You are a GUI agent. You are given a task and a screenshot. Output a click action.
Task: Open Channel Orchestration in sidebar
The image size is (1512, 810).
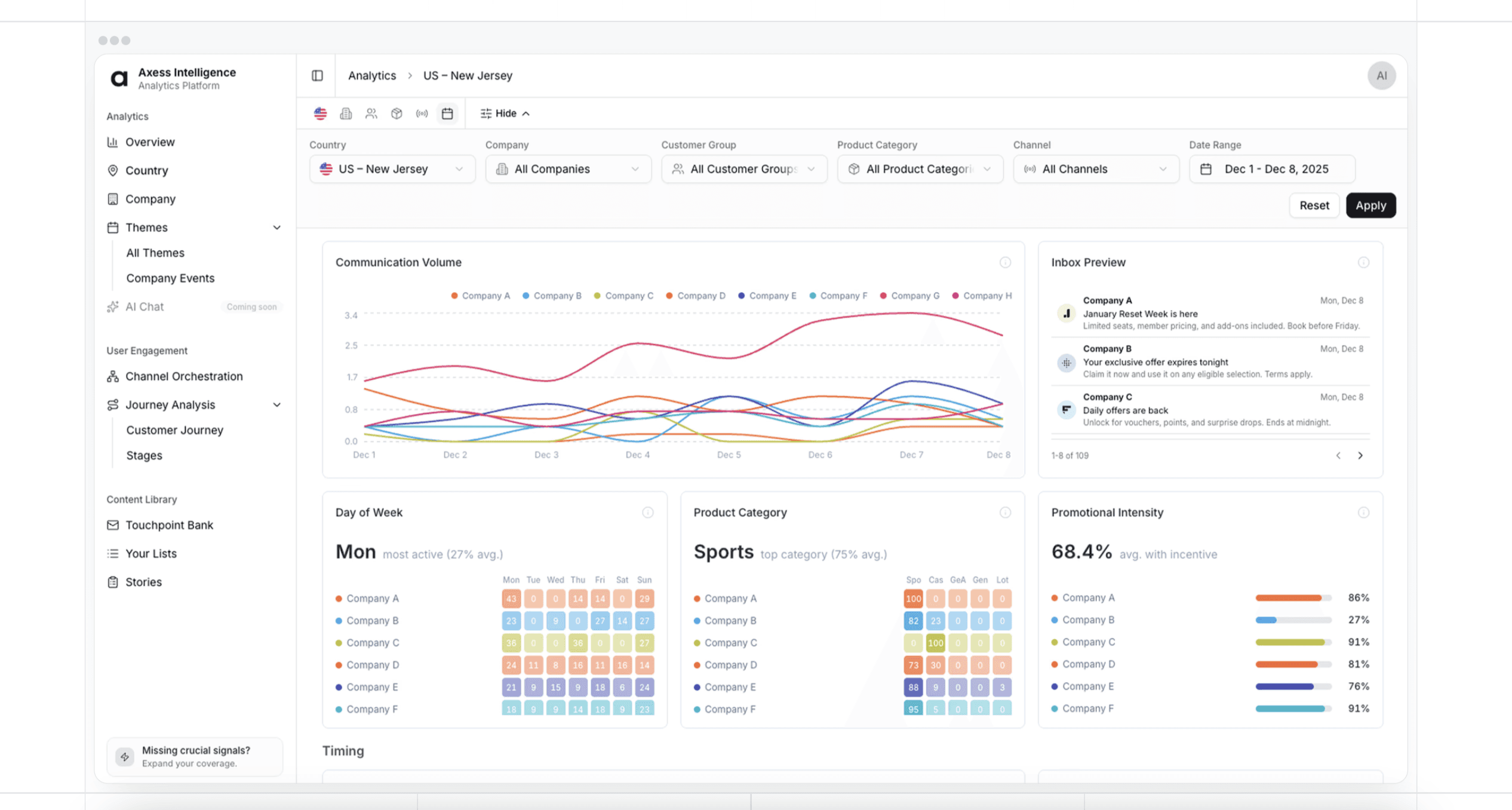click(x=184, y=376)
